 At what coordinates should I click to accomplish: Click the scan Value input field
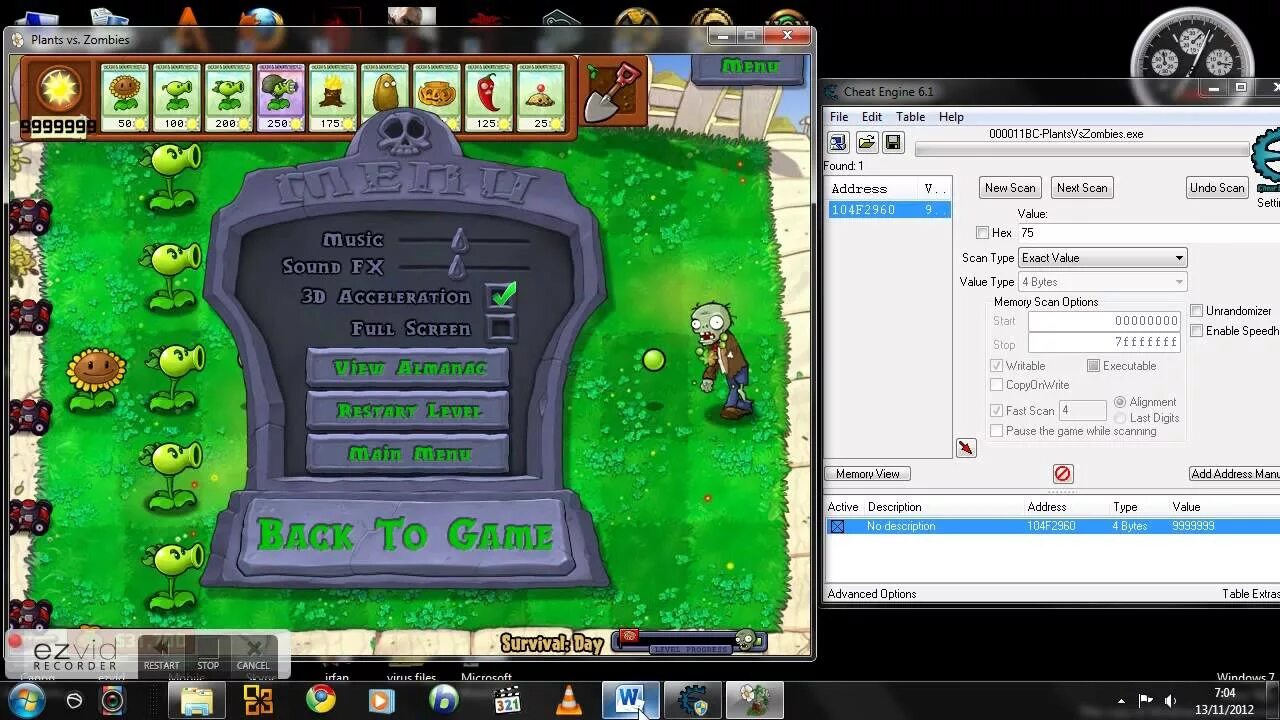pyautogui.click(x=1148, y=233)
